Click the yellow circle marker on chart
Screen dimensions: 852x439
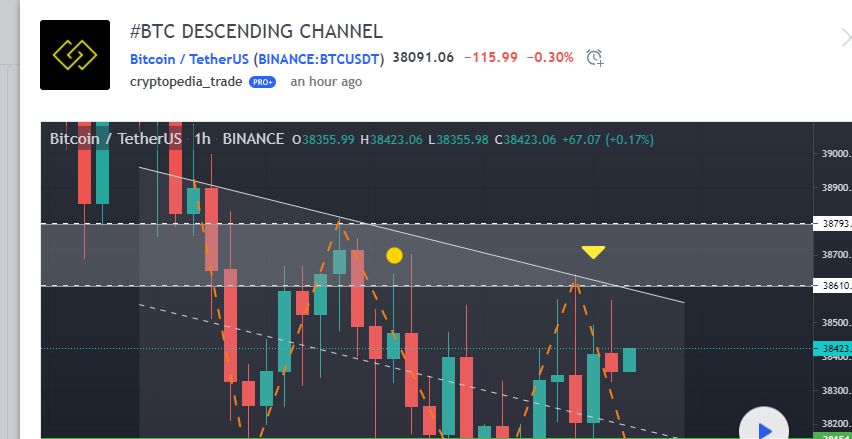tap(394, 255)
